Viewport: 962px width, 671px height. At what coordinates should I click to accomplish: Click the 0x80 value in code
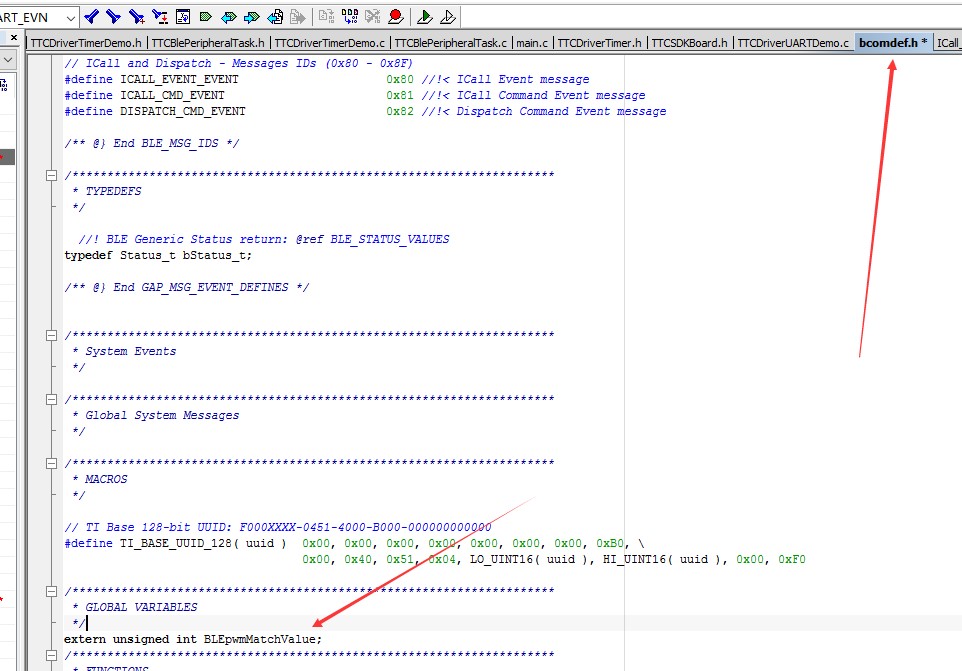(x=400, y=79)
